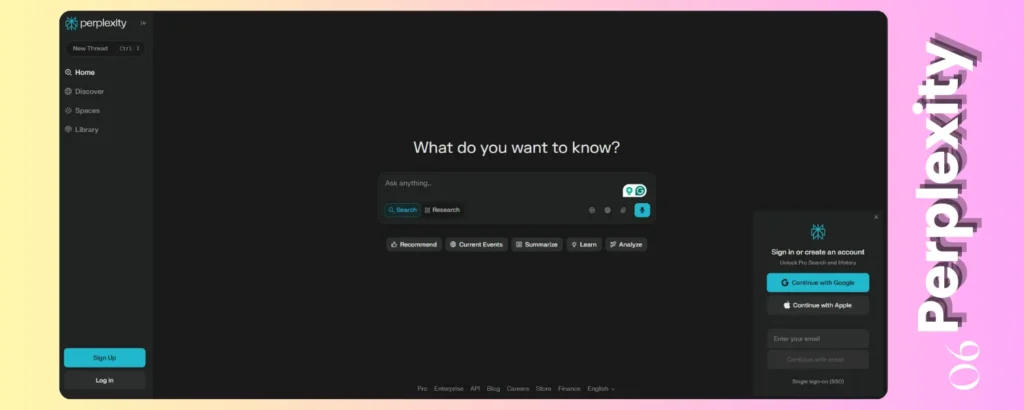The height and width of the screenshot is (410, 1024).
Task: Choose the Recommend suggestion chip
Action: tap(413, 244)
